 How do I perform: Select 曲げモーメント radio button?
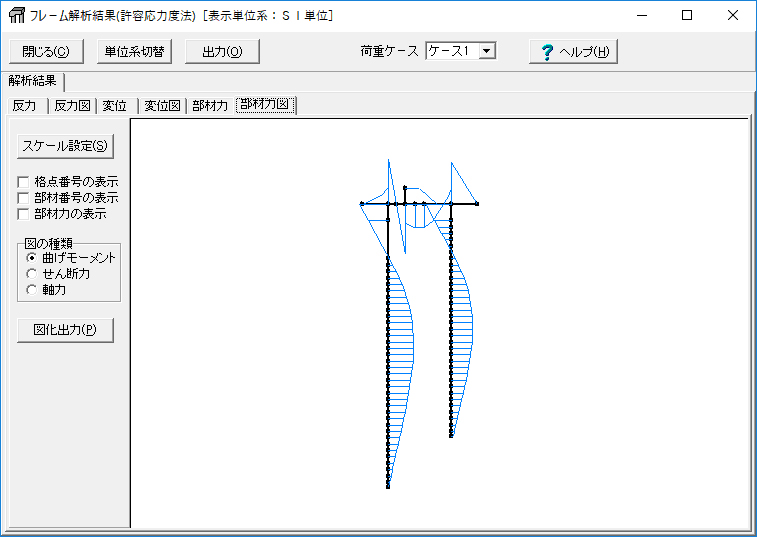tap(31, 258)
